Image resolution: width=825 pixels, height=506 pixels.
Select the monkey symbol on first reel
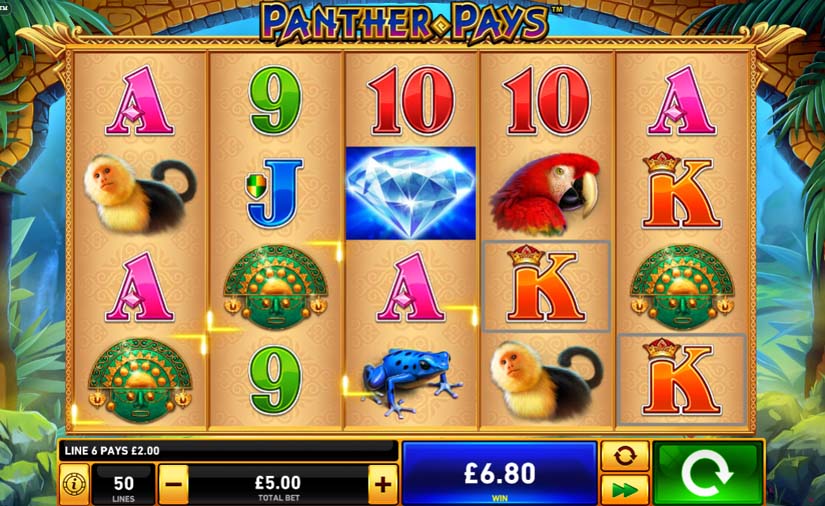140,193
